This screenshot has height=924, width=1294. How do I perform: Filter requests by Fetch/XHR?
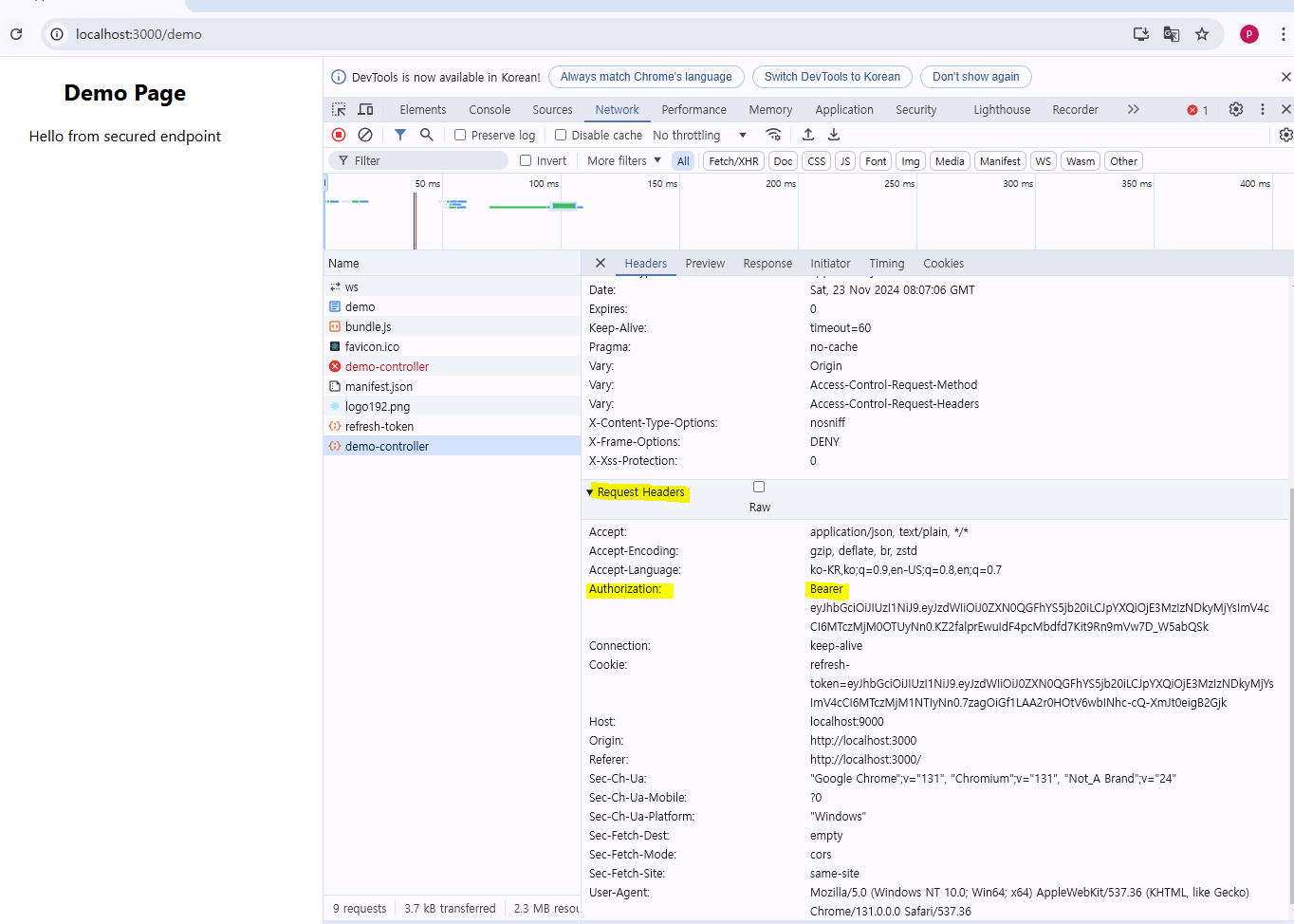pos(733,161)
